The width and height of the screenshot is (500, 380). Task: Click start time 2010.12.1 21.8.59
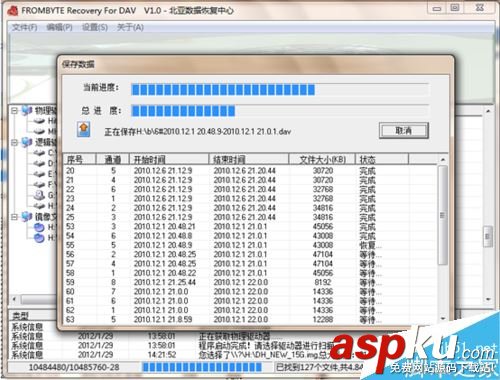point(163,319)
